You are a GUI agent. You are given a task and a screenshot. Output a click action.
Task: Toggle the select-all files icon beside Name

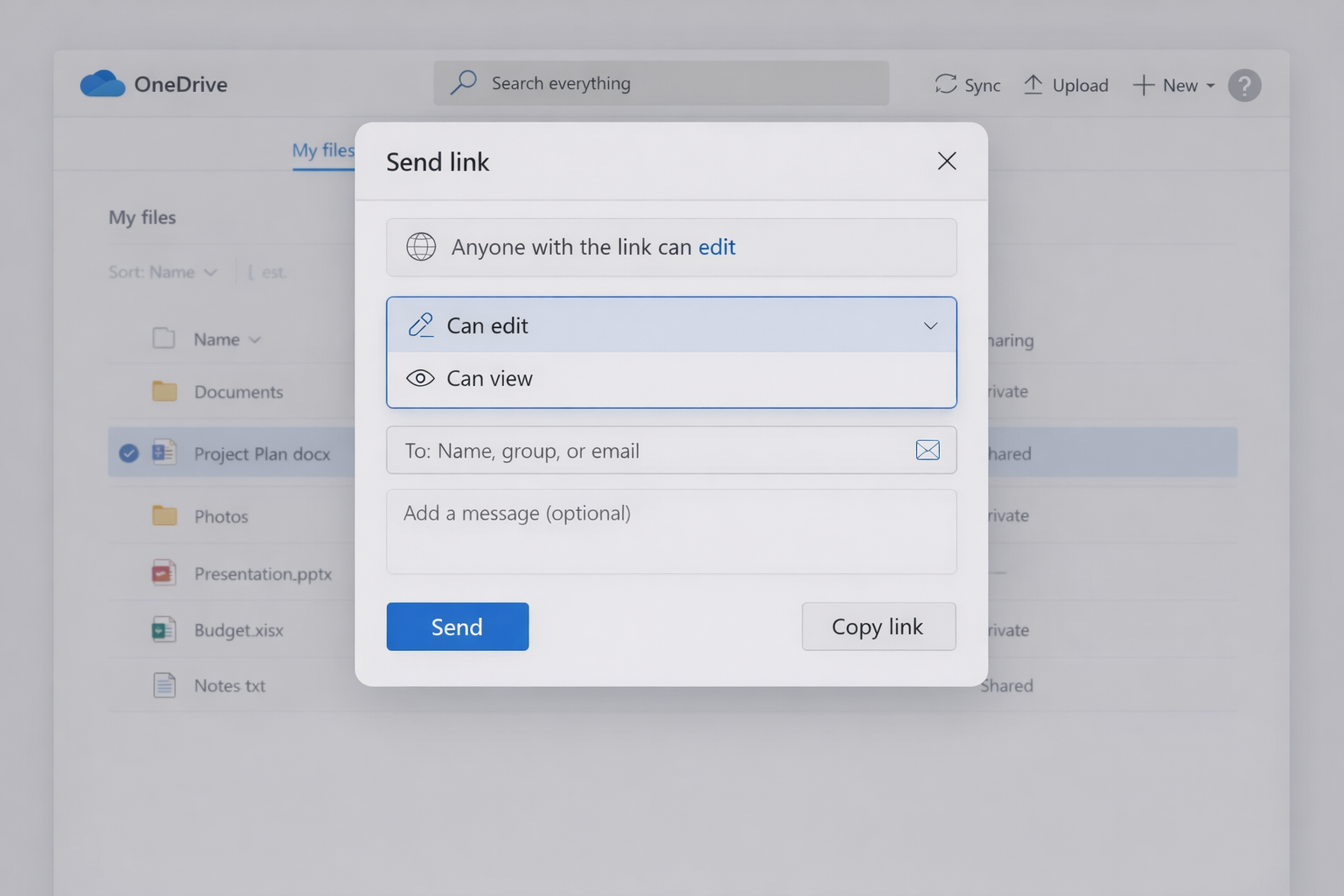coord(164,339)
